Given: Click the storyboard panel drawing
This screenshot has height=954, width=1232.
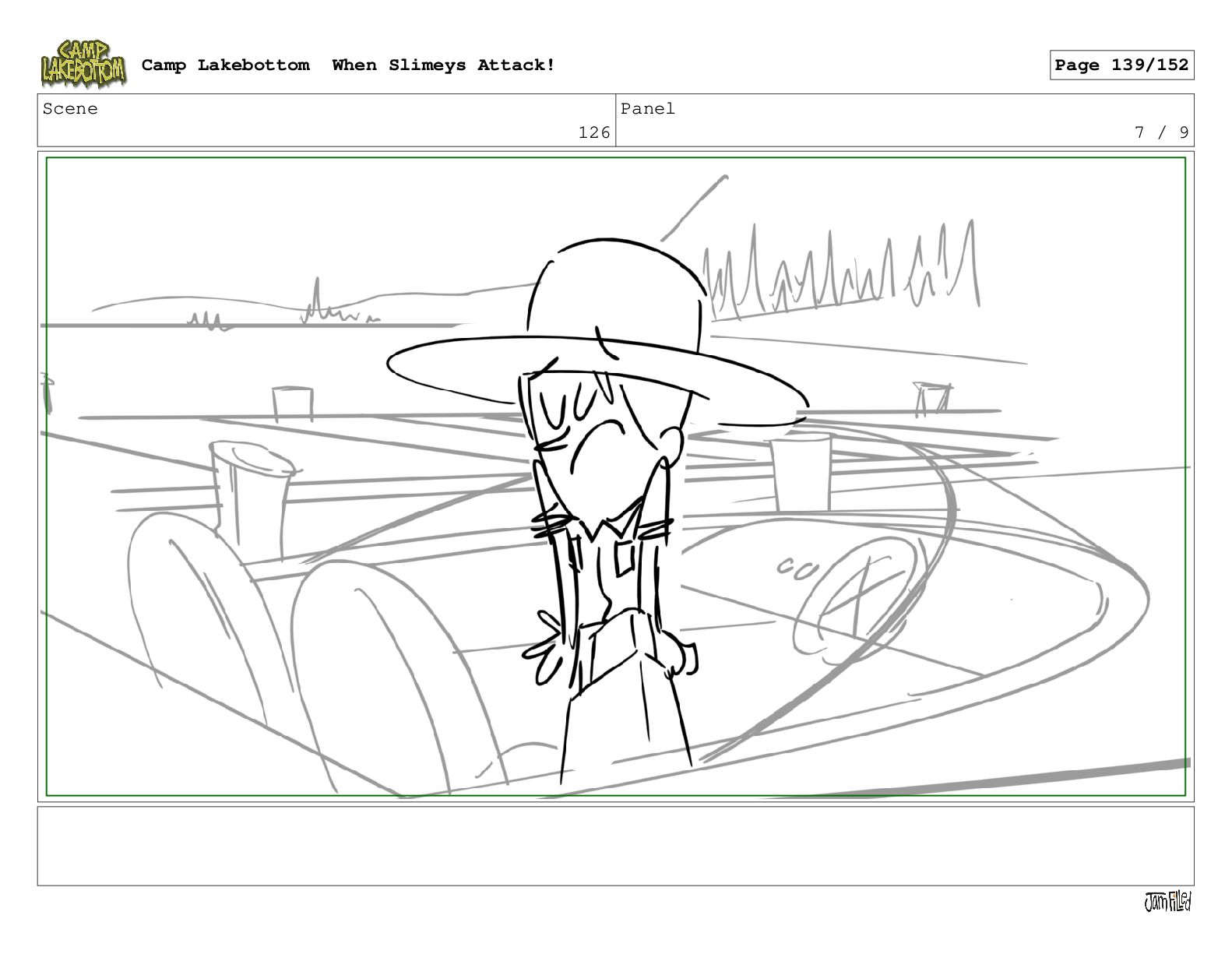Looking at the screenshot, I should point(616,477).
